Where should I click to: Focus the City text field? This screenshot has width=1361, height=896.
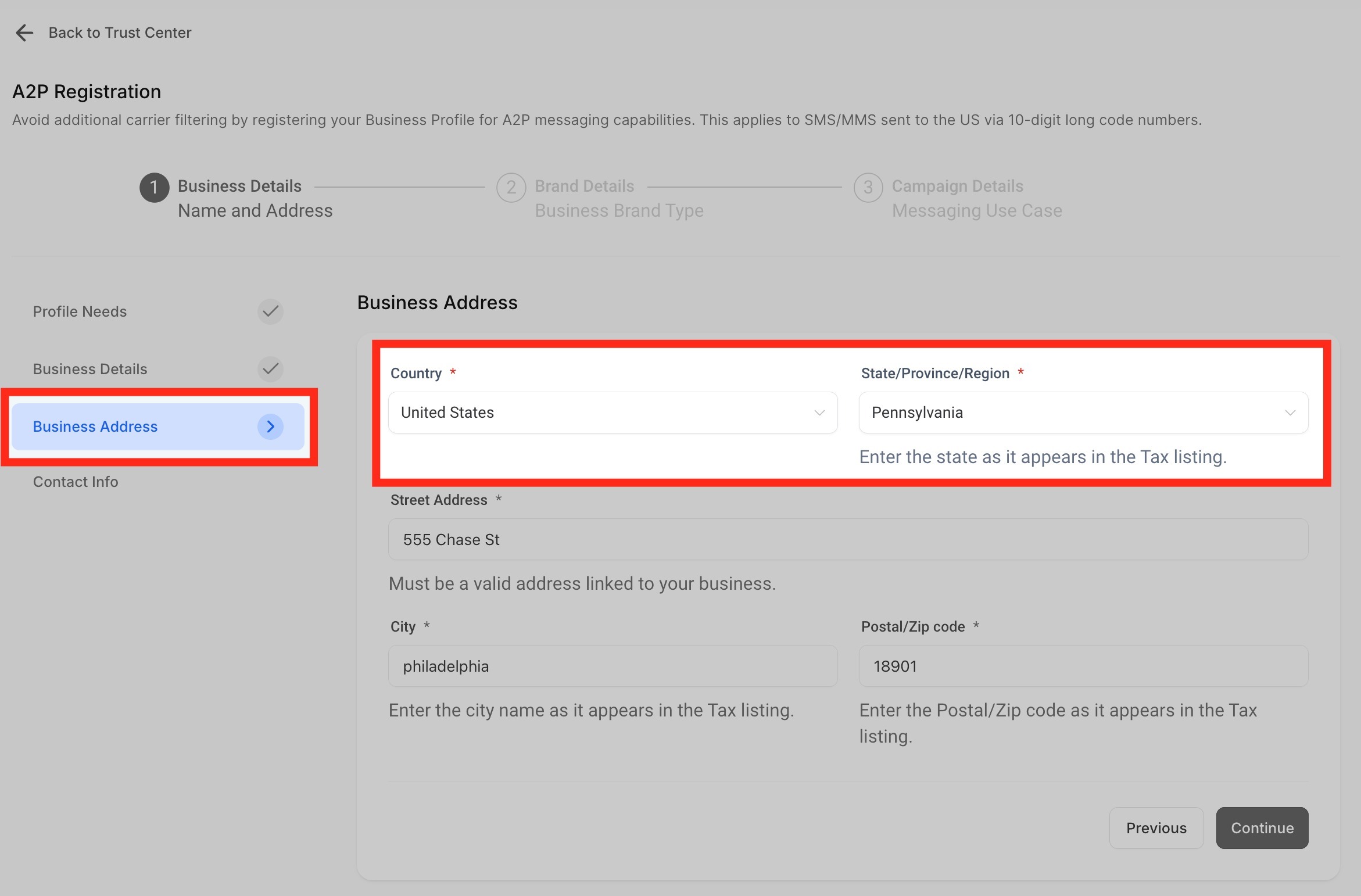coord(613,666)
